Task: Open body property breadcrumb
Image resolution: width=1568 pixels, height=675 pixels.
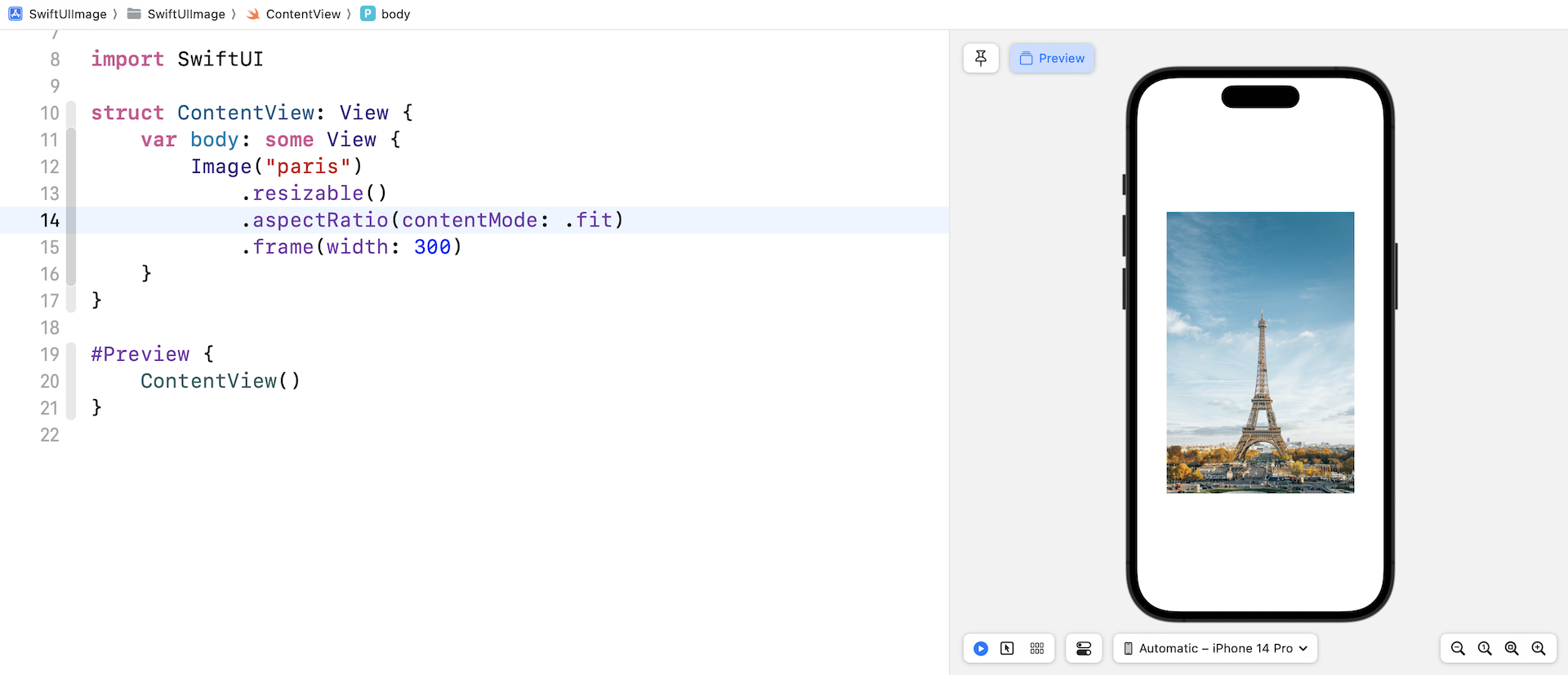Action: coord(385,14)
